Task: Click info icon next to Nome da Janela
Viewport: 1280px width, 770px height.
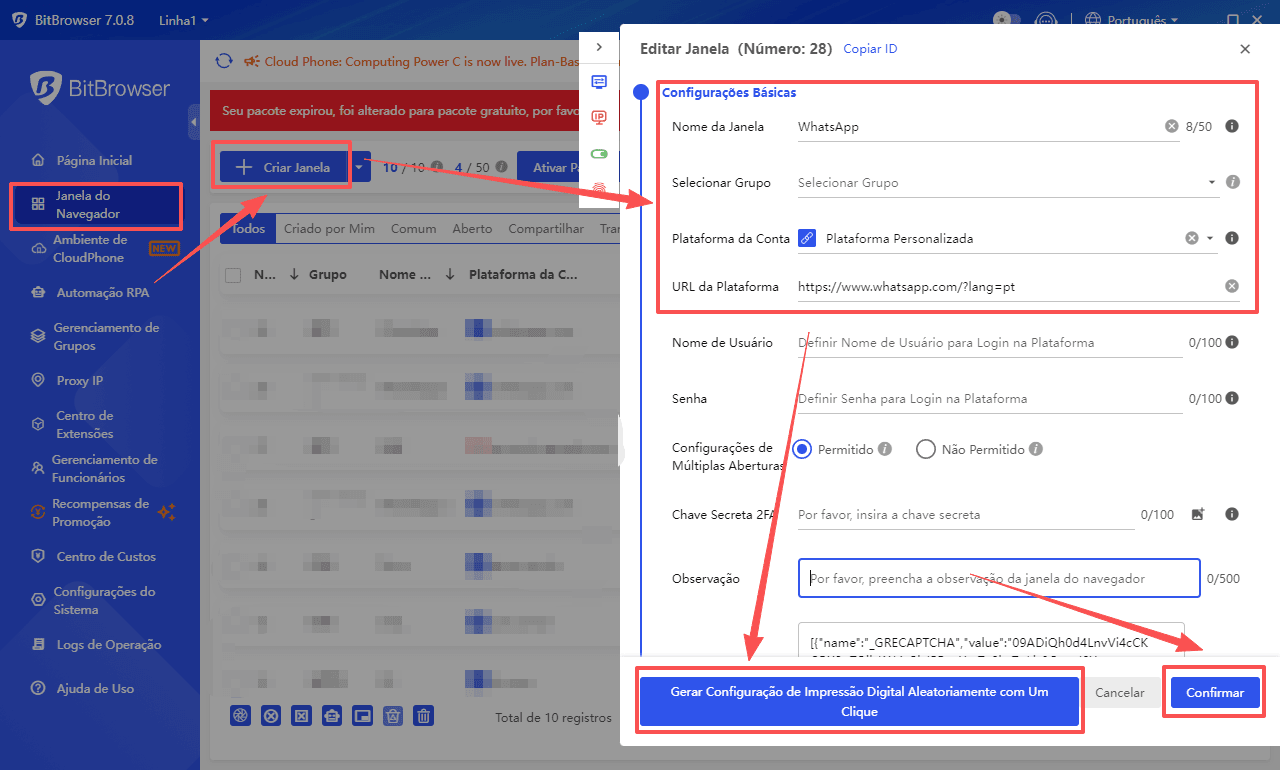Action: coord(1232,127)
